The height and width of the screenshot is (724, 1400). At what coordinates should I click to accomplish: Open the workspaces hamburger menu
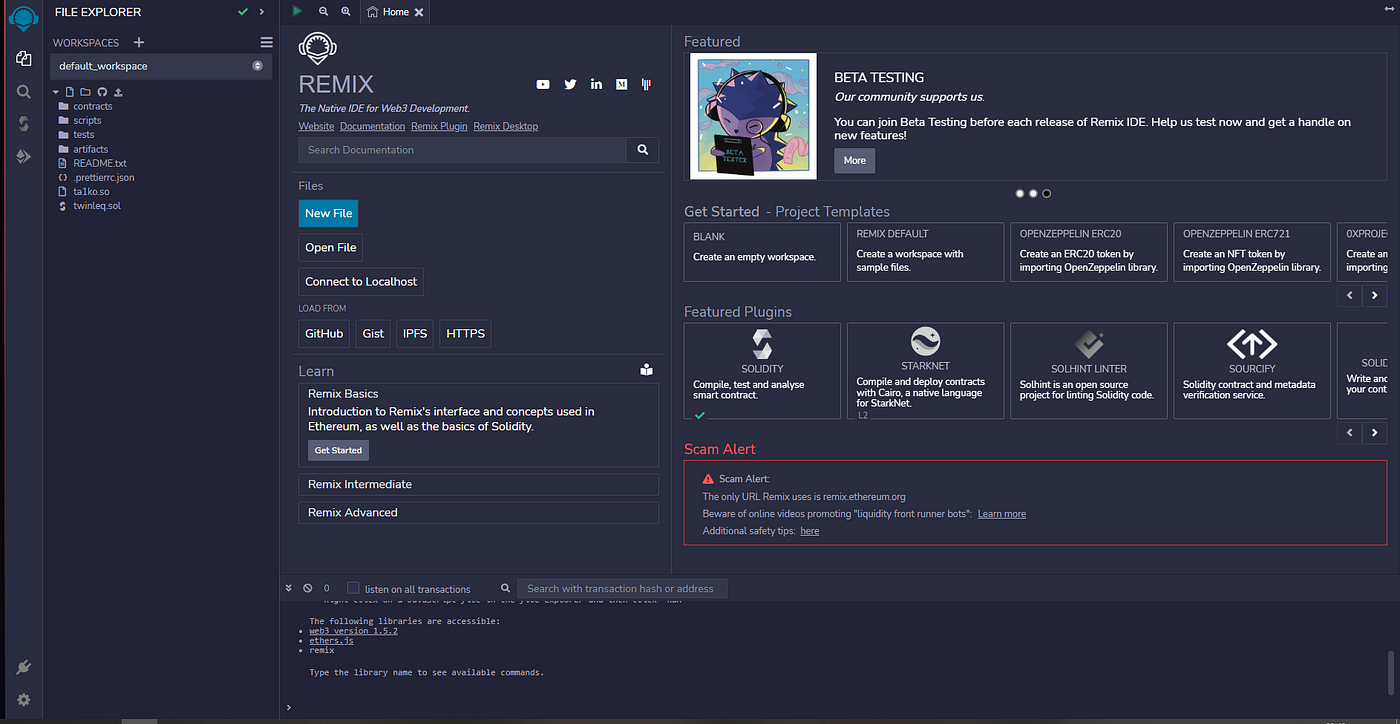266,42
